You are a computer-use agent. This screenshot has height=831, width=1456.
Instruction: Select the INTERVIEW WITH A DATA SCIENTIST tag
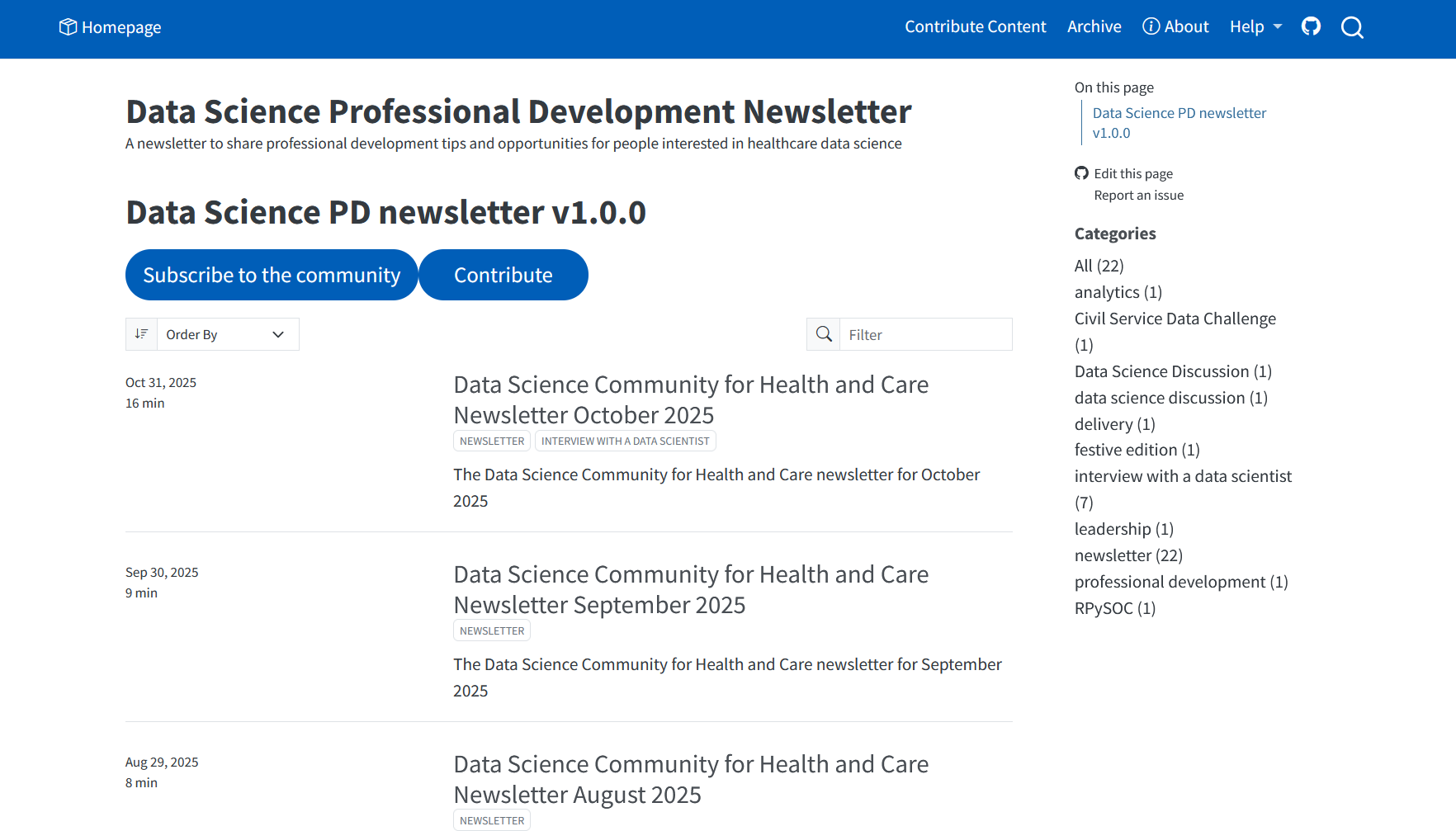(625, 440)
